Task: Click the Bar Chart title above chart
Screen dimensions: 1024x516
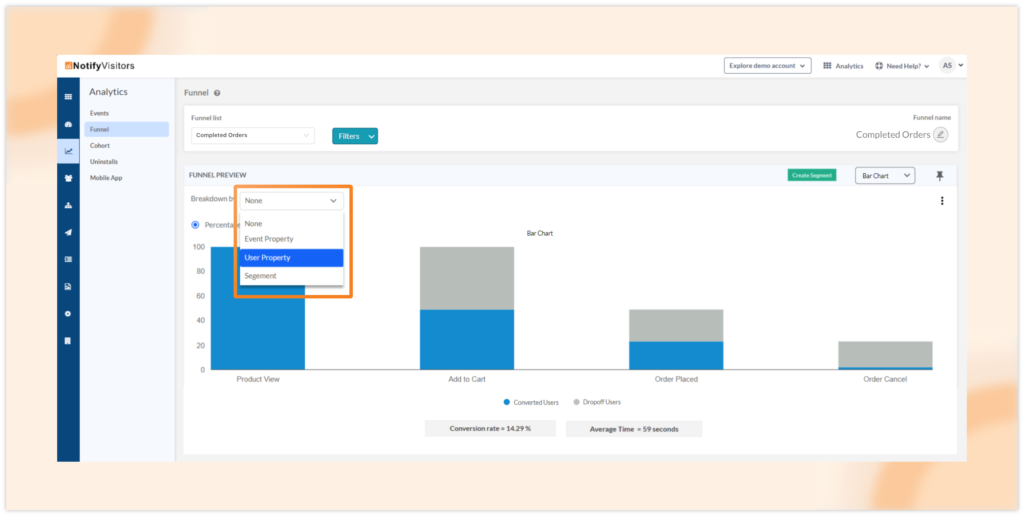Action: click(x=539, y=233)
